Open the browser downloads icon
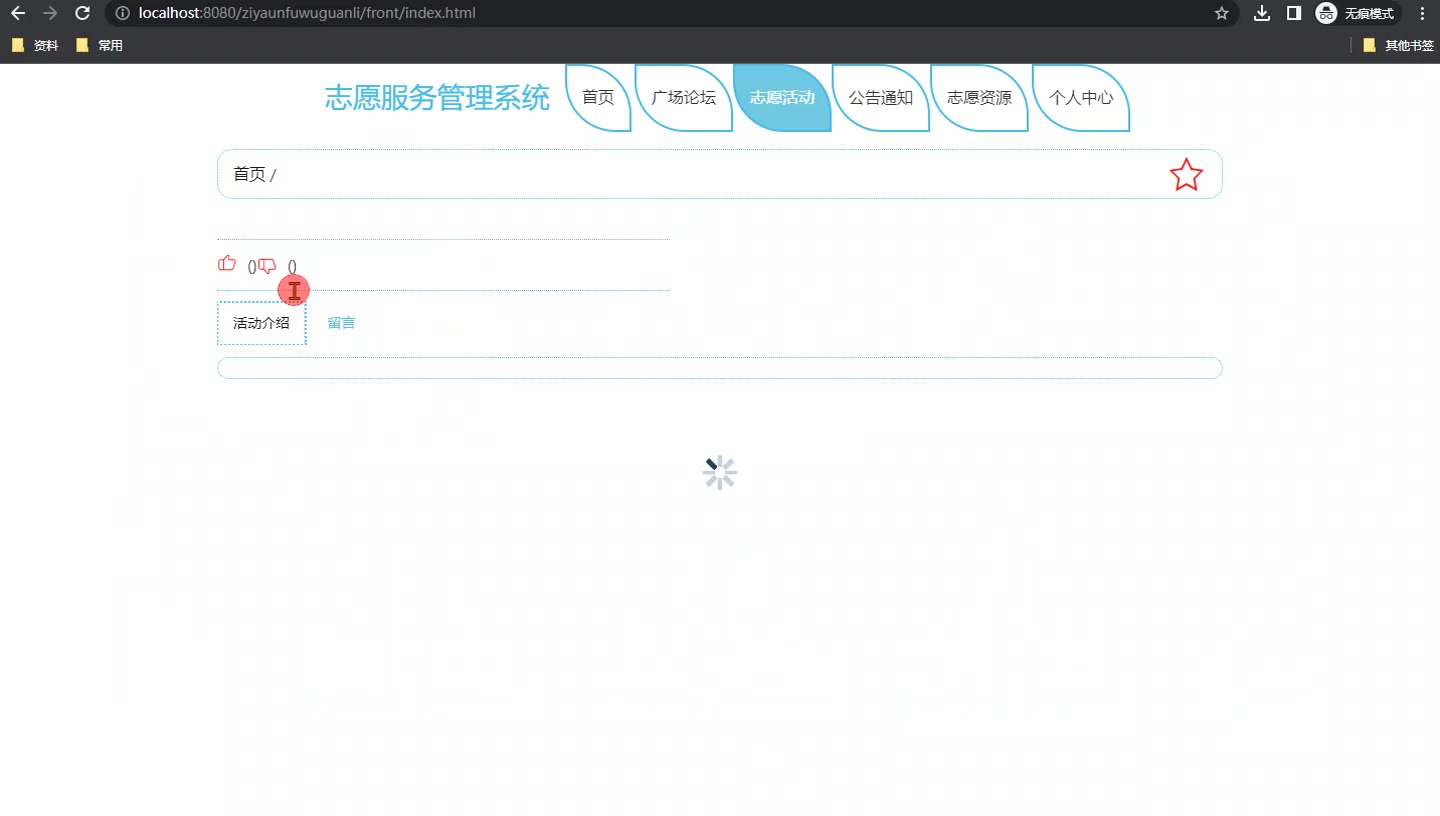Viewport: 1440px width, 816px height. (1262, 13)
